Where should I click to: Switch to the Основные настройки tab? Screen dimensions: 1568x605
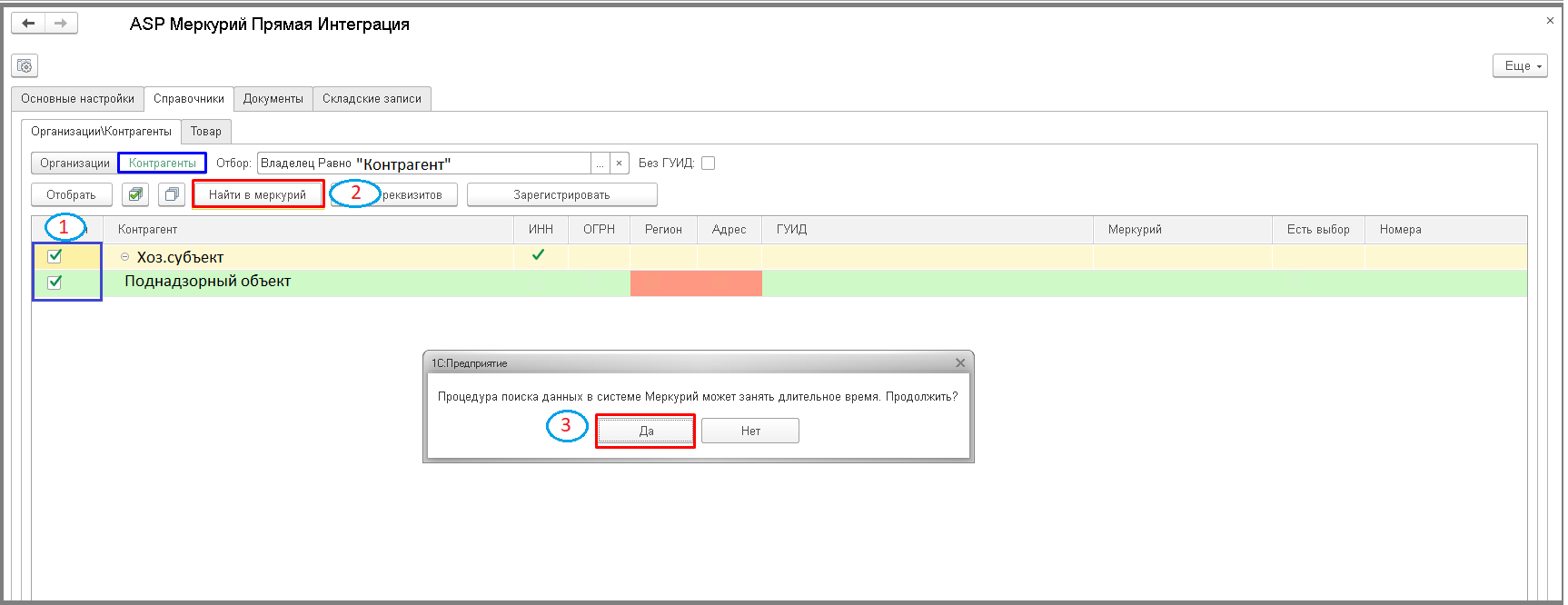[x=78, y=99]
